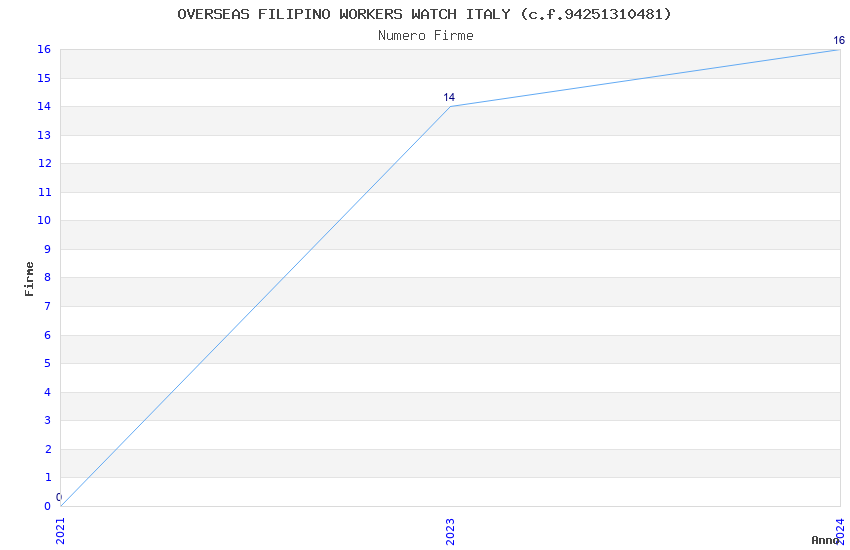Click the x-axis label 2024

840,531
